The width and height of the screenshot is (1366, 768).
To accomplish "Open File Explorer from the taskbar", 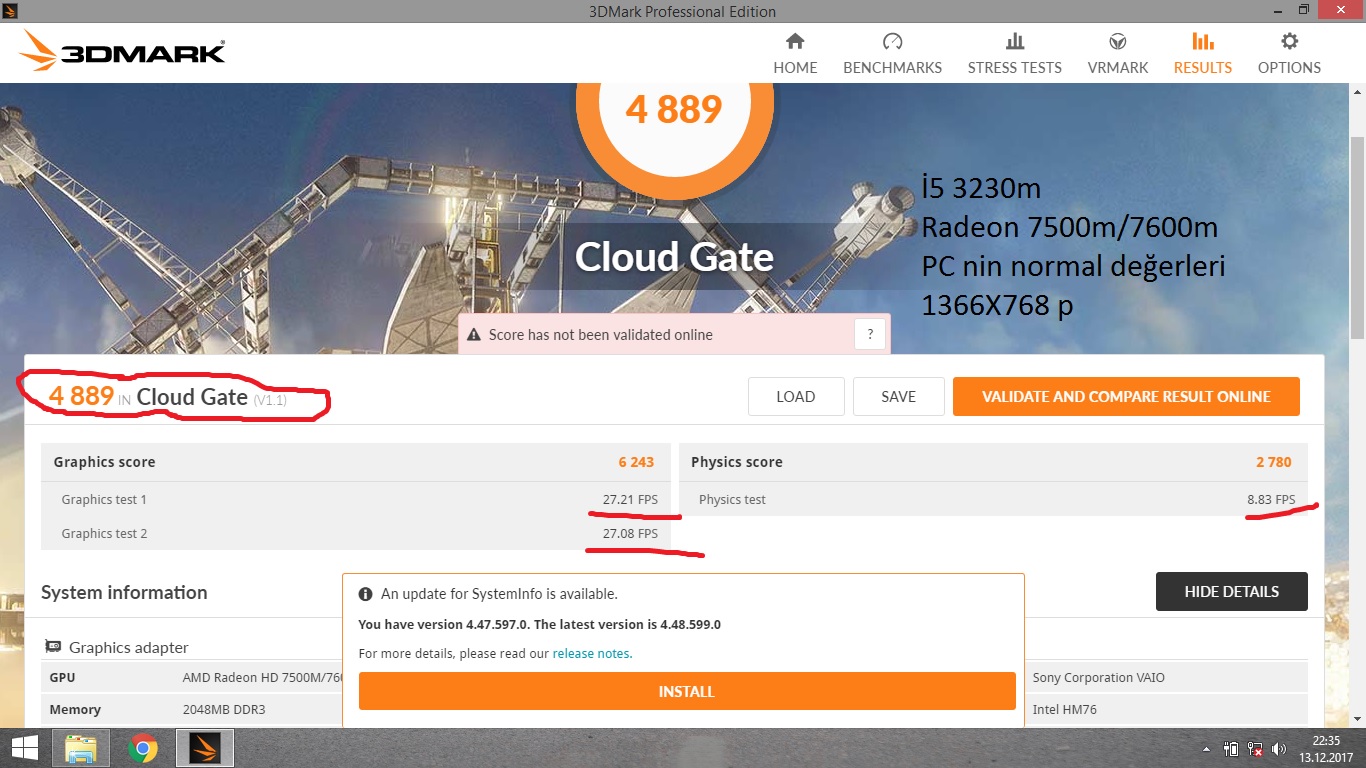I will [81, 748].
